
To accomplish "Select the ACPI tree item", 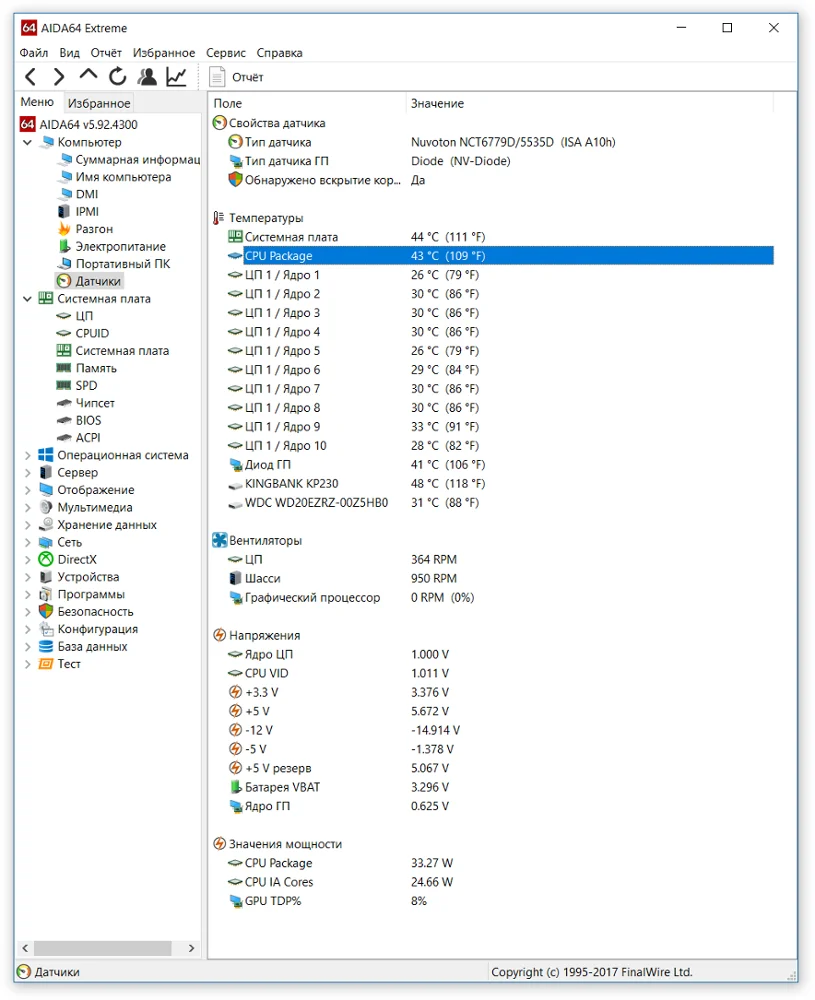I will click(x=88, y=438).
